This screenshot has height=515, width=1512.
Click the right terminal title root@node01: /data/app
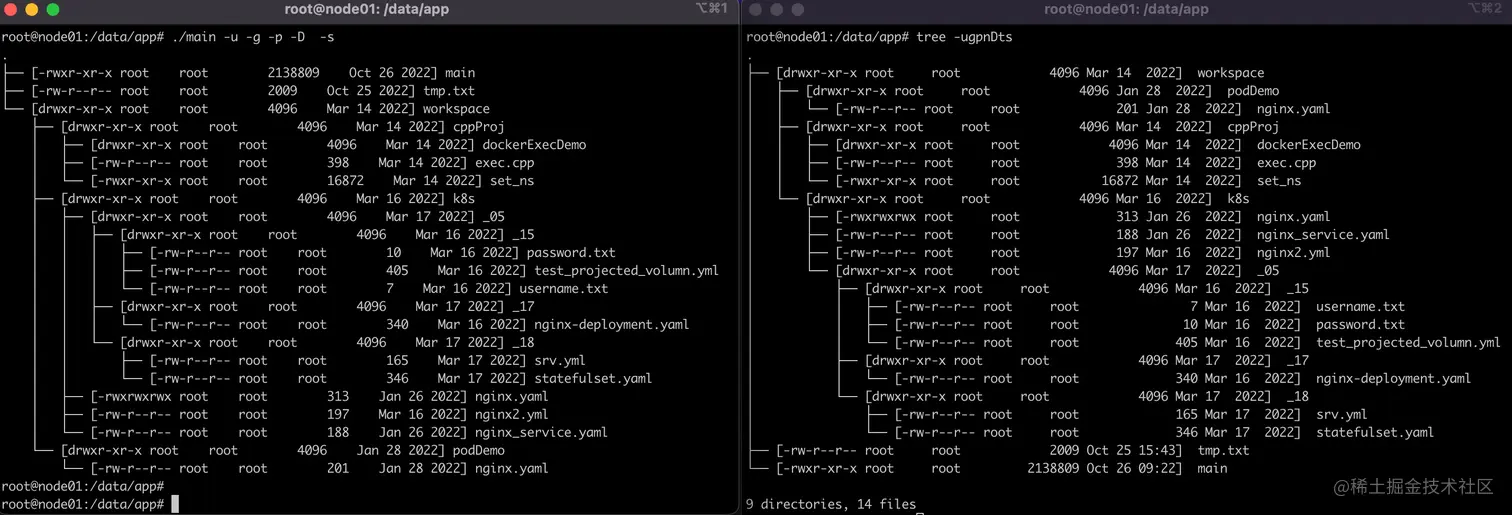pyautogui.click(x=1126, y=9)
